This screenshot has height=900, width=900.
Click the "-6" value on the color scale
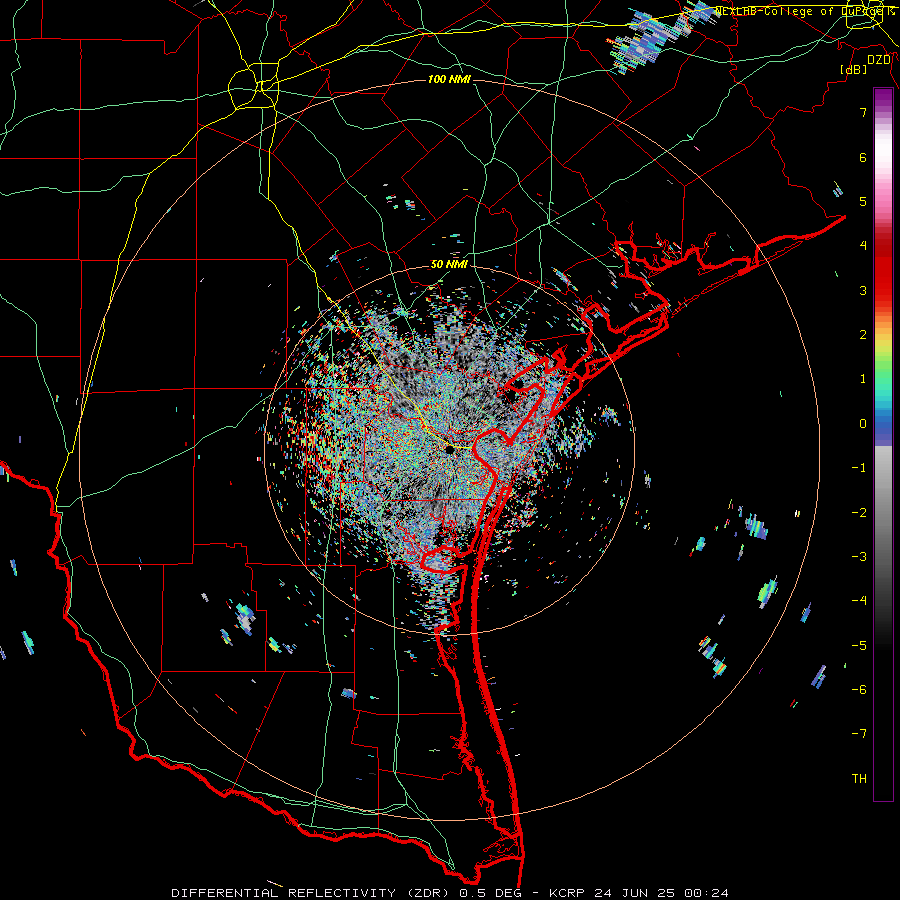[x=859, y=690]
